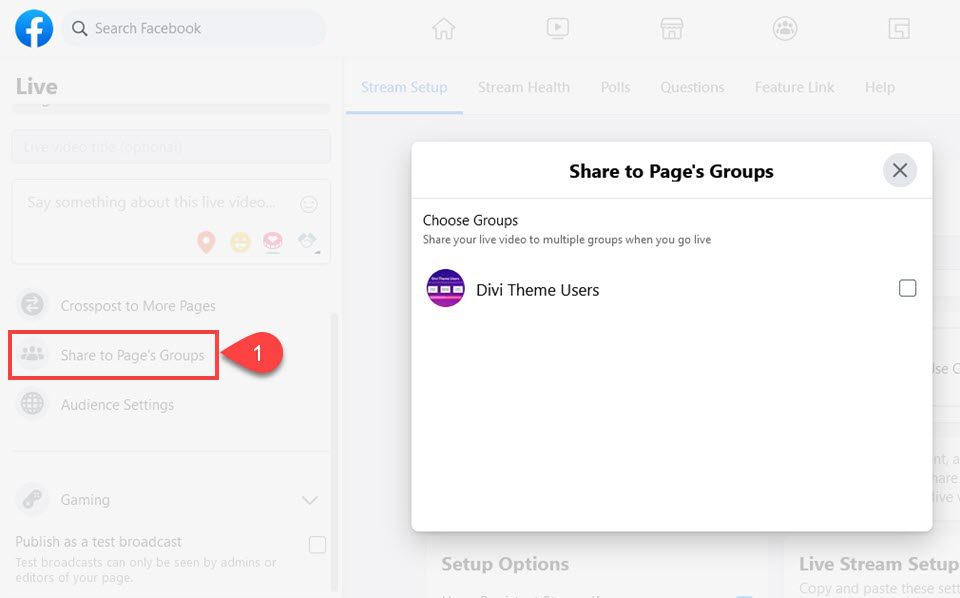Viewport: 960px width, 598px height.
Task: Select the Audience Settings globe icon
Action: tap(33, 405)
